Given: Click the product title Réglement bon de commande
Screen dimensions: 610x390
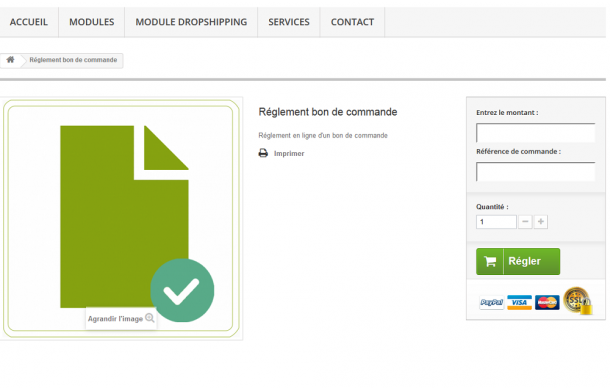Looking at the screenshot, I should [328, 112].
